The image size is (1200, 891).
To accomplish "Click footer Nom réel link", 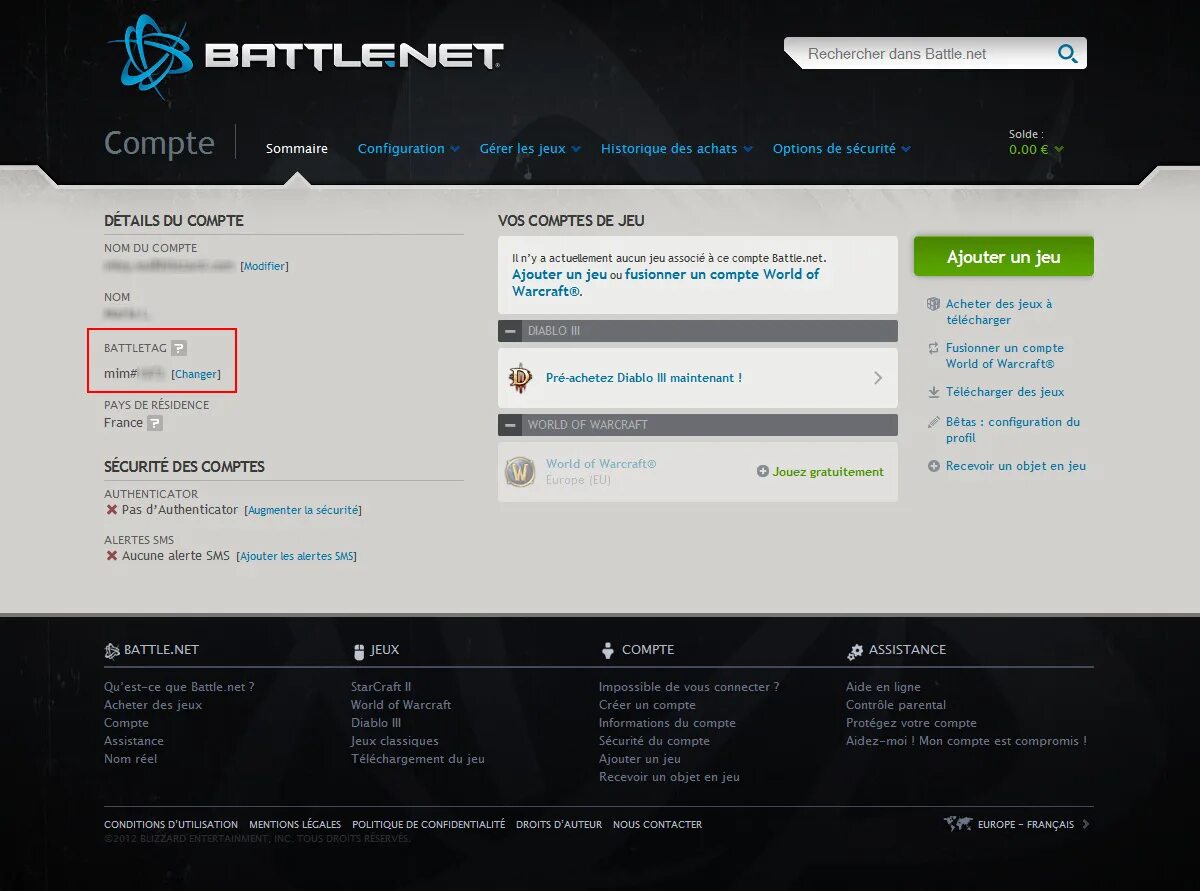I will tap(130, 759).
